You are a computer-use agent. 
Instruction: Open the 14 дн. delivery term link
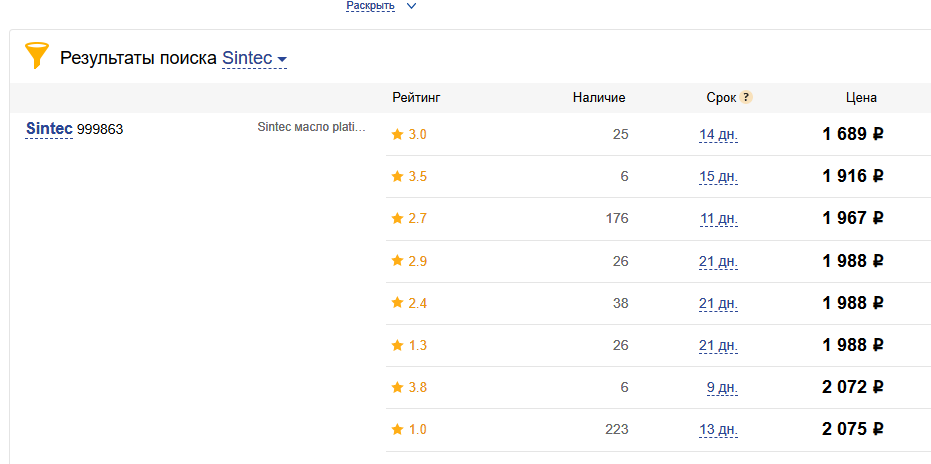point(718,135)
